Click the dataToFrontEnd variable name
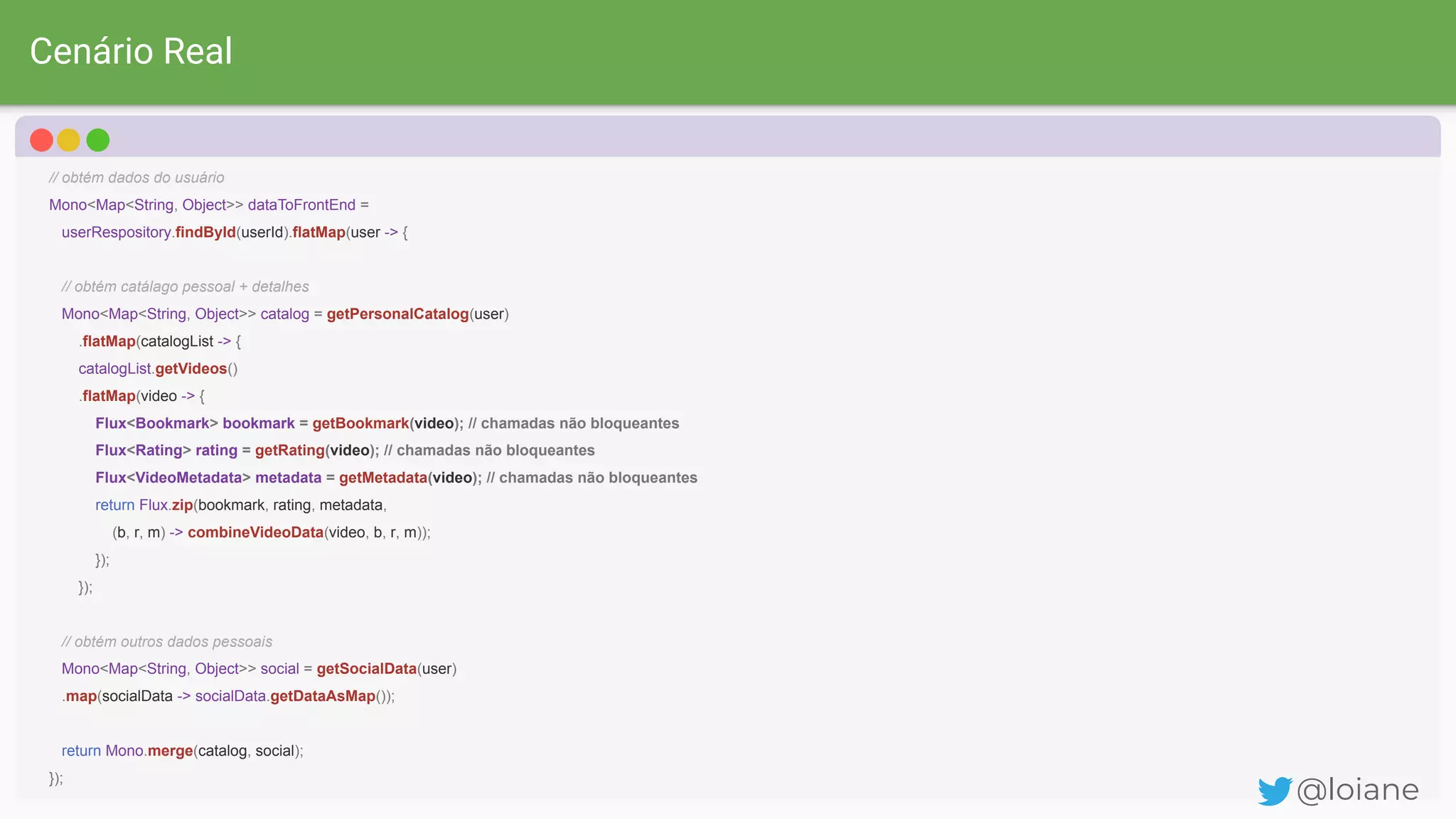 301,205
